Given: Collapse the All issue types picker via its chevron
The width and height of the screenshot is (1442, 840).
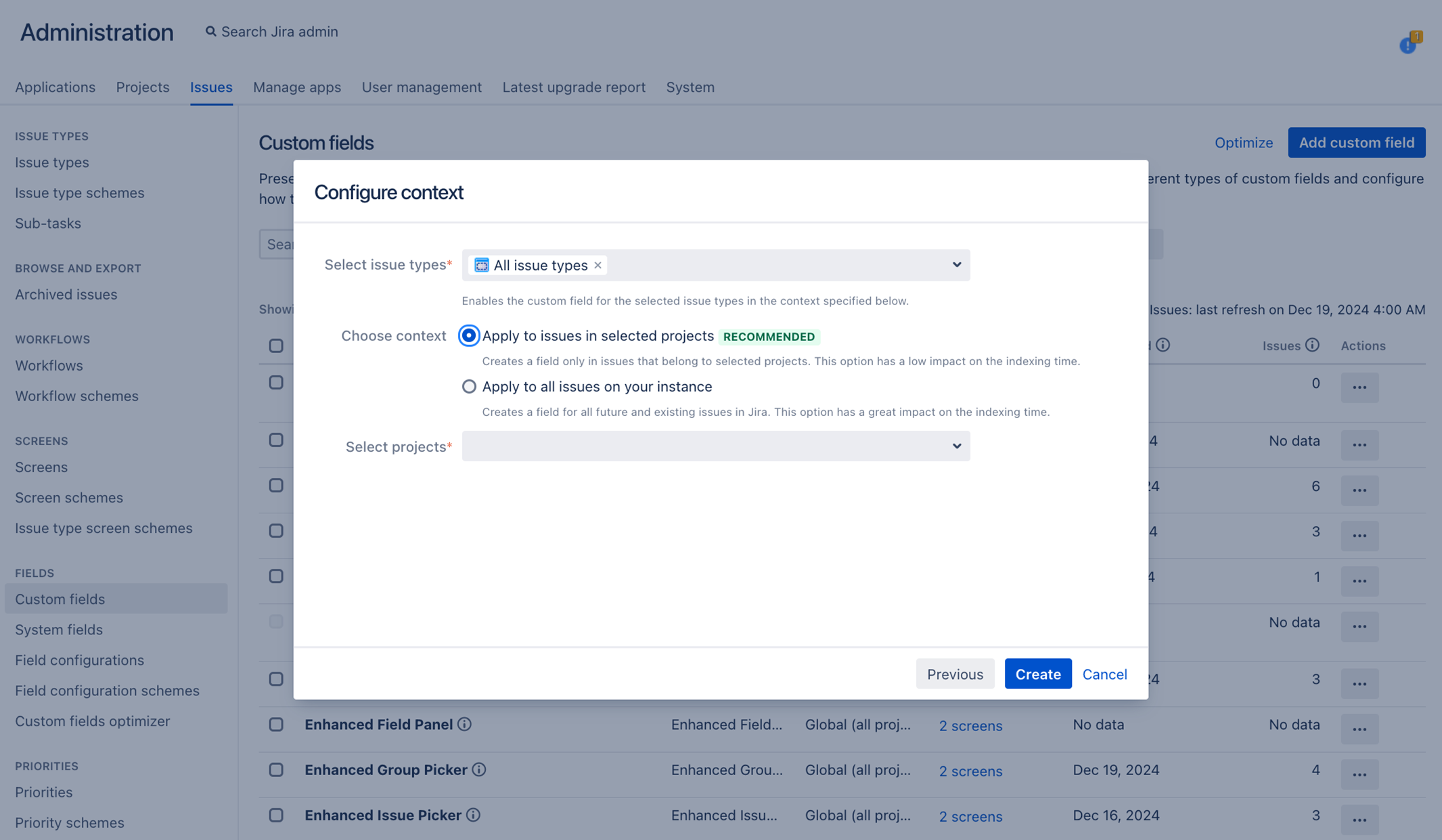Looking at the screenshot, I should click(x=956, y=265).
